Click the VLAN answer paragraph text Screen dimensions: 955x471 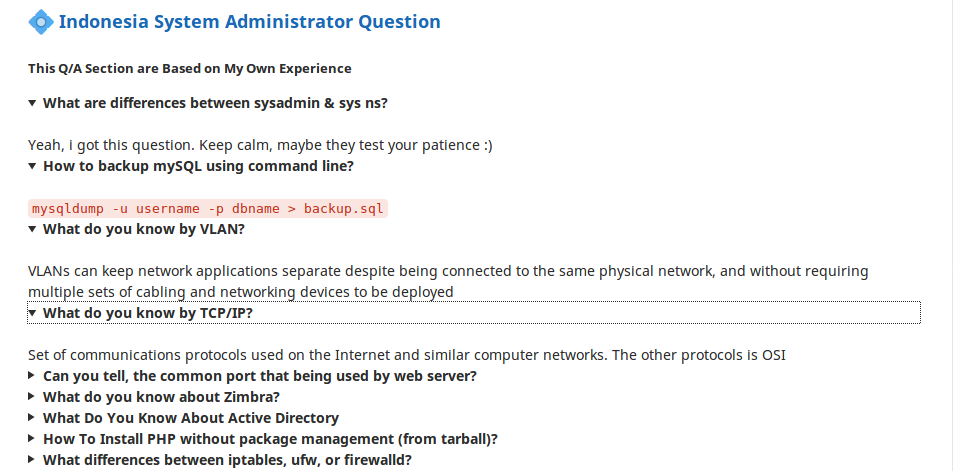pyautogui.click(x=448, y=281)
